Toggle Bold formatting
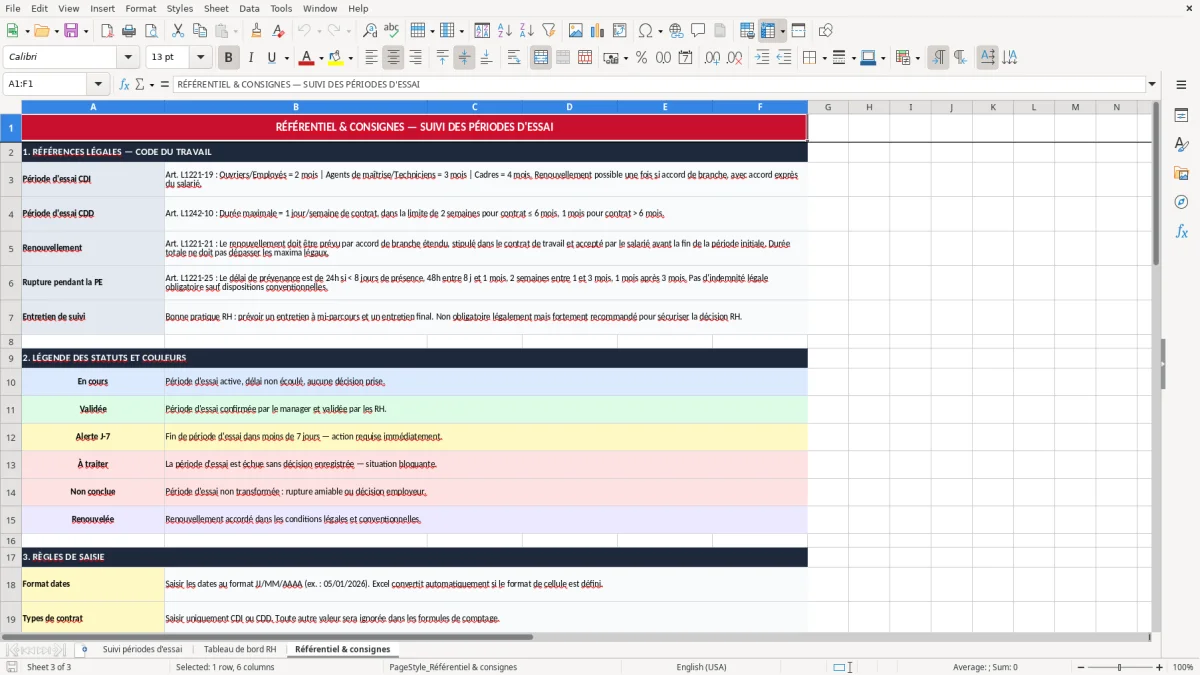The height and width of the screenshot is (675, 1200). (228, 58)
